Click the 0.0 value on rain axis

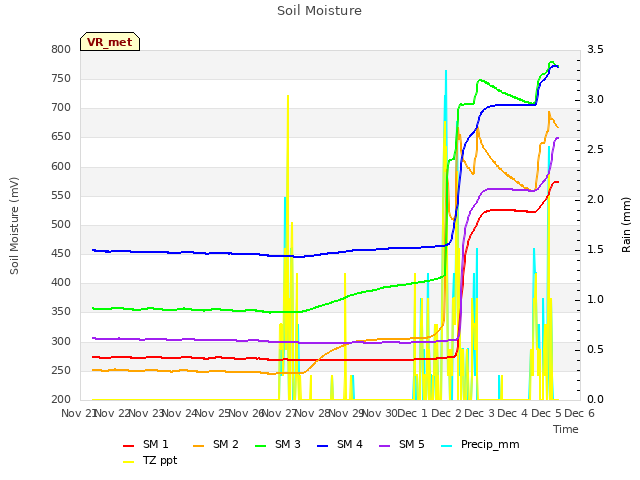(595, 399)
